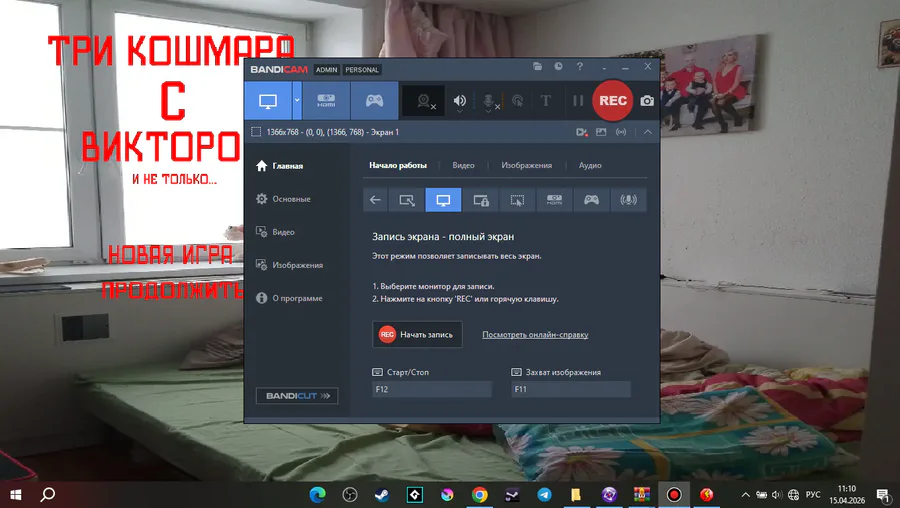
Task: Switch to the Видео tab
Action: pos(463,165)
